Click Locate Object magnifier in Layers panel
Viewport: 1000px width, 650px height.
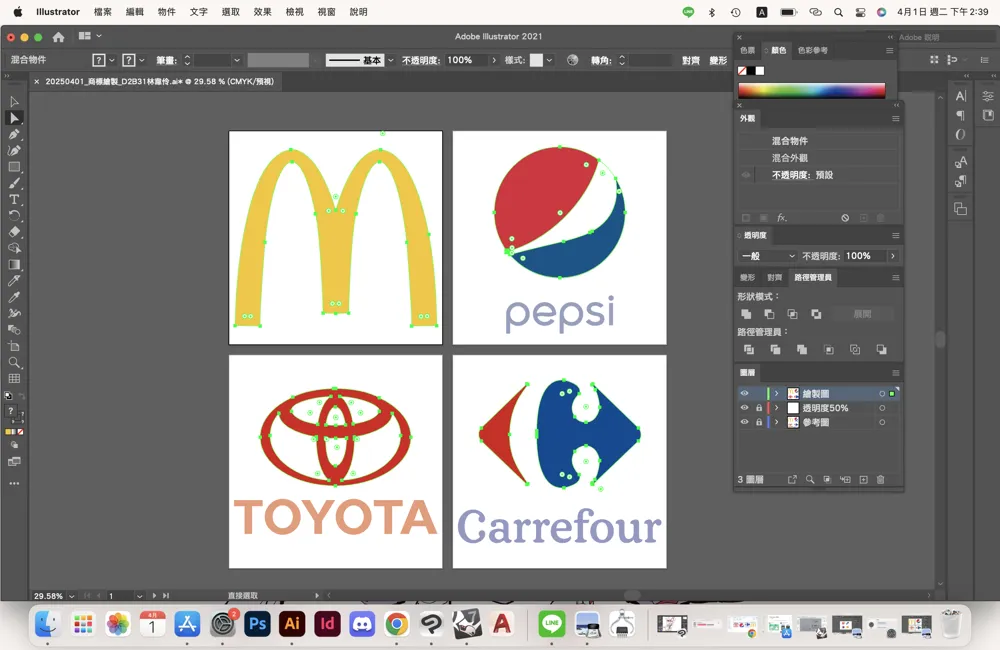[810, 480]
